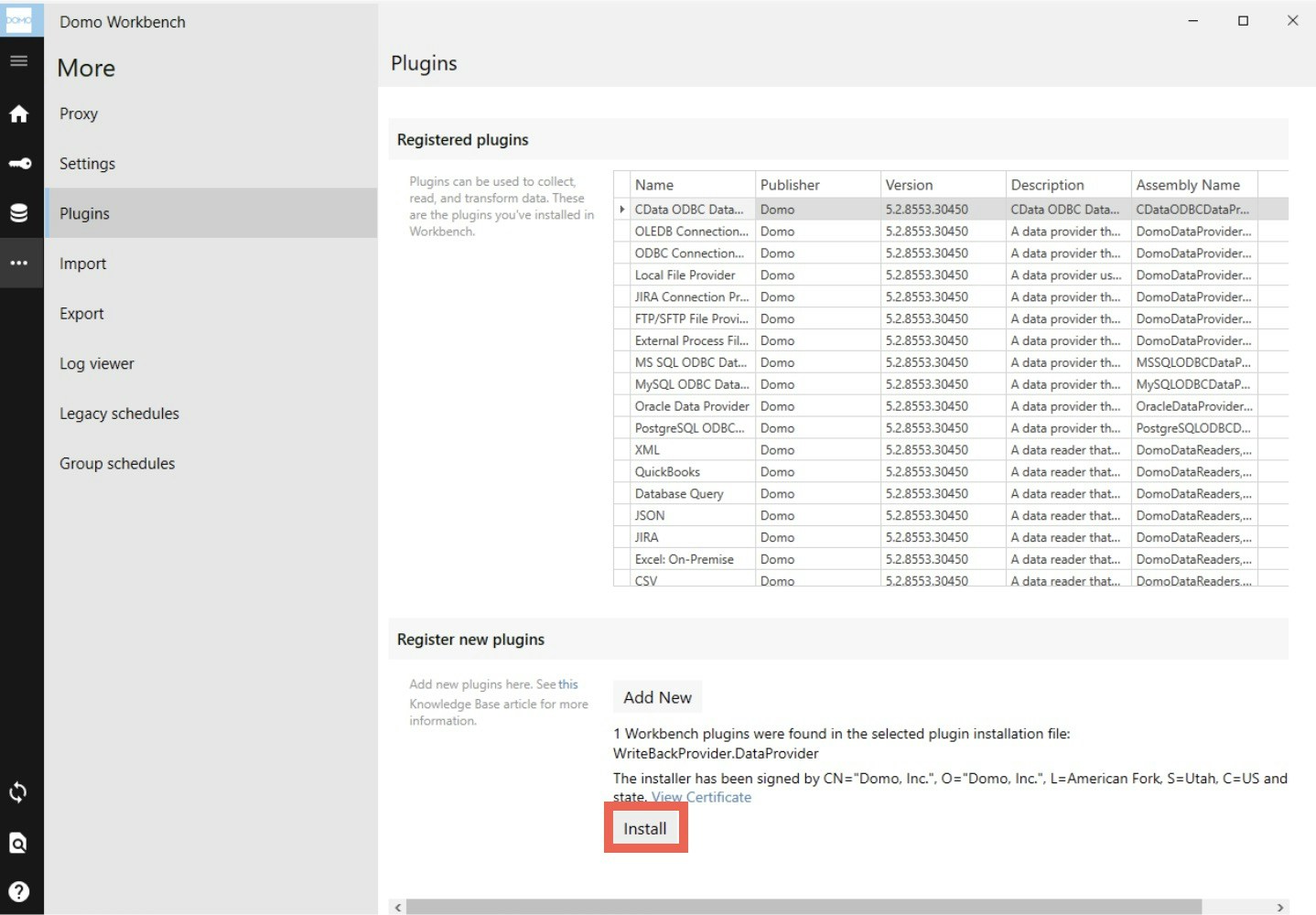This screenshot has height=915, width=1316.
Task: Click the horizontal scrollbar right arrow
Action: click(x=1279, y=907)
